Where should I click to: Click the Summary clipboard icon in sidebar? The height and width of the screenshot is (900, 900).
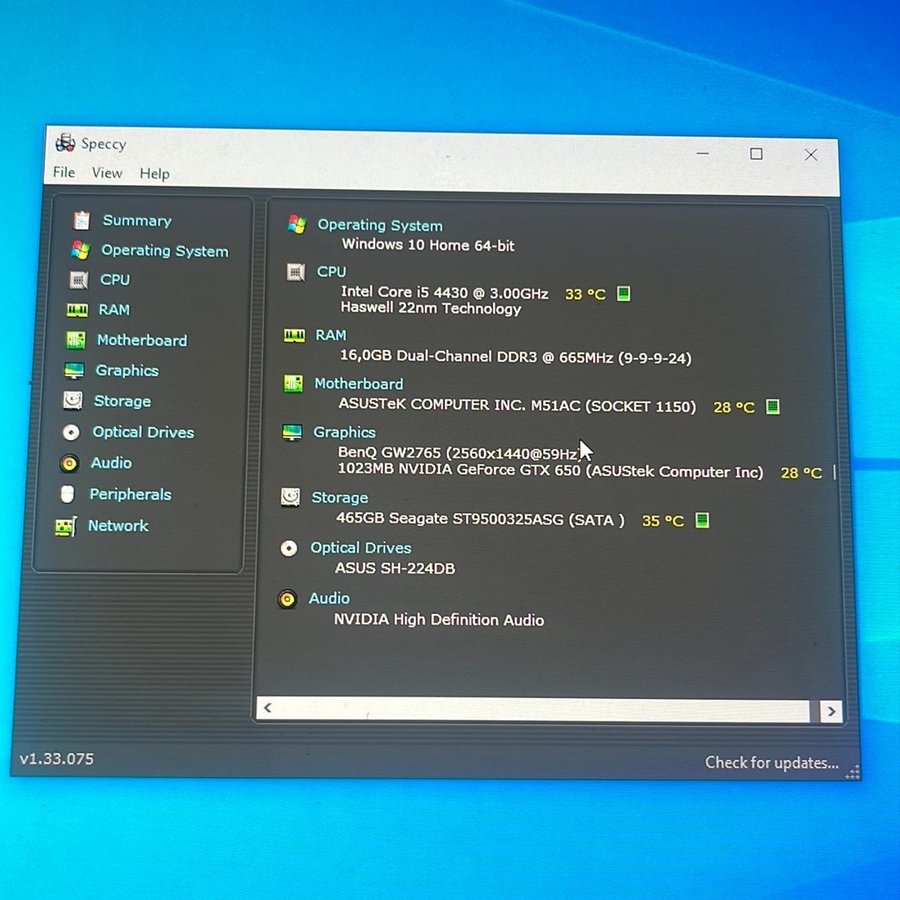tap(81, 221)
